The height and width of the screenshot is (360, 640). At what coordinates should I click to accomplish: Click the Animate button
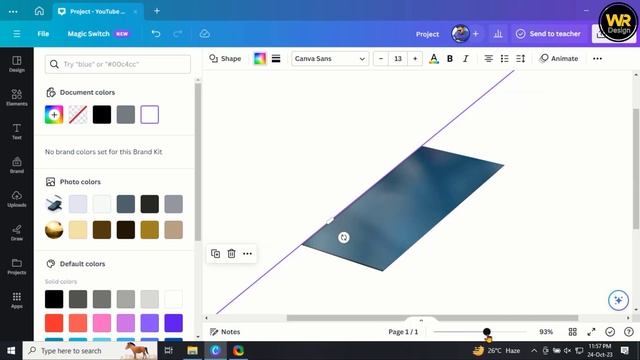click(x=559, y=59)
